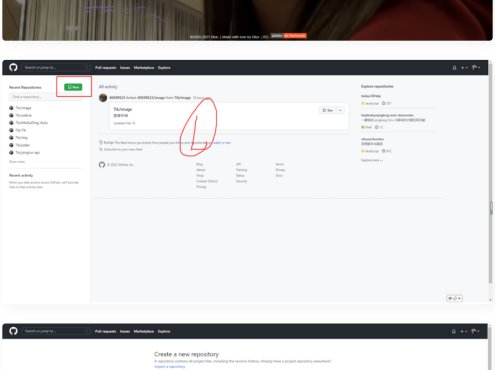Viewport: 495px width, 370px height.
Task: Open the About footer link
Action: [201, 170]
